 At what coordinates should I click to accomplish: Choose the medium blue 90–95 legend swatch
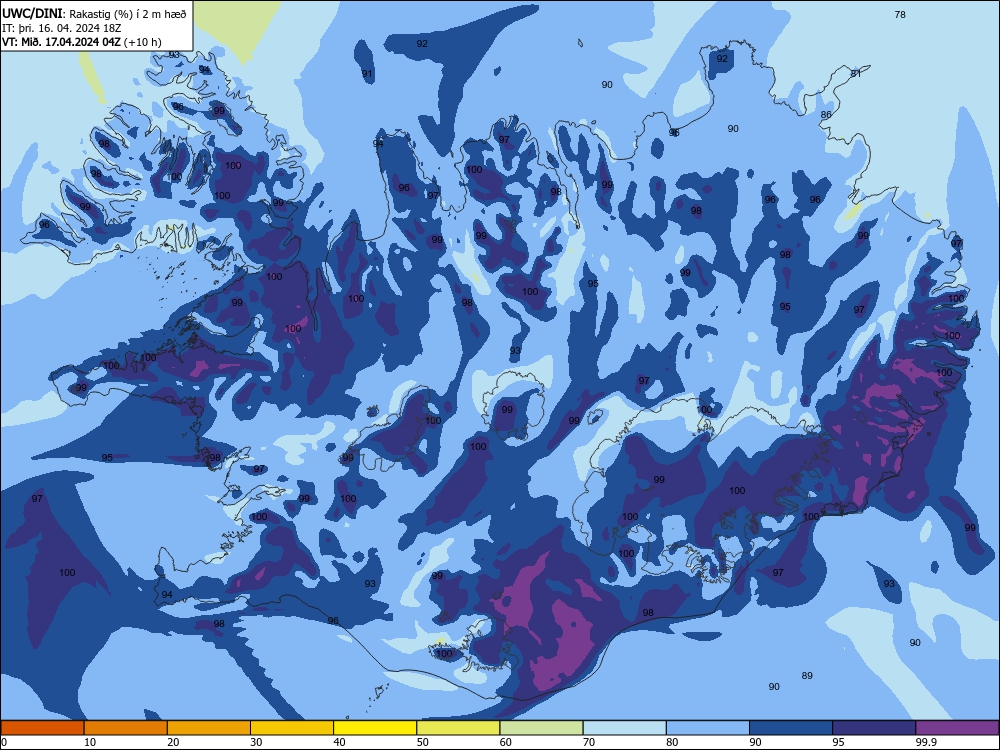pyautogui.click(x=791, y=728)
